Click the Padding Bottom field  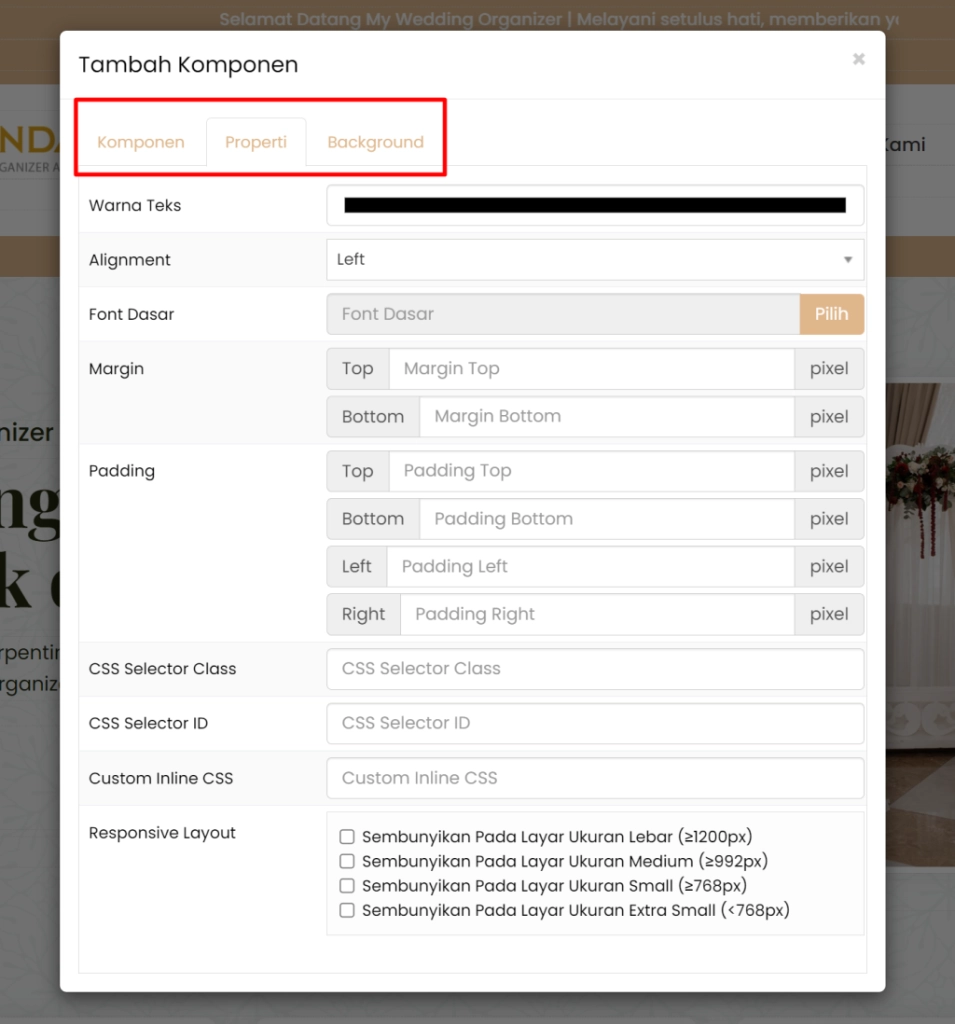coord(606,519)
